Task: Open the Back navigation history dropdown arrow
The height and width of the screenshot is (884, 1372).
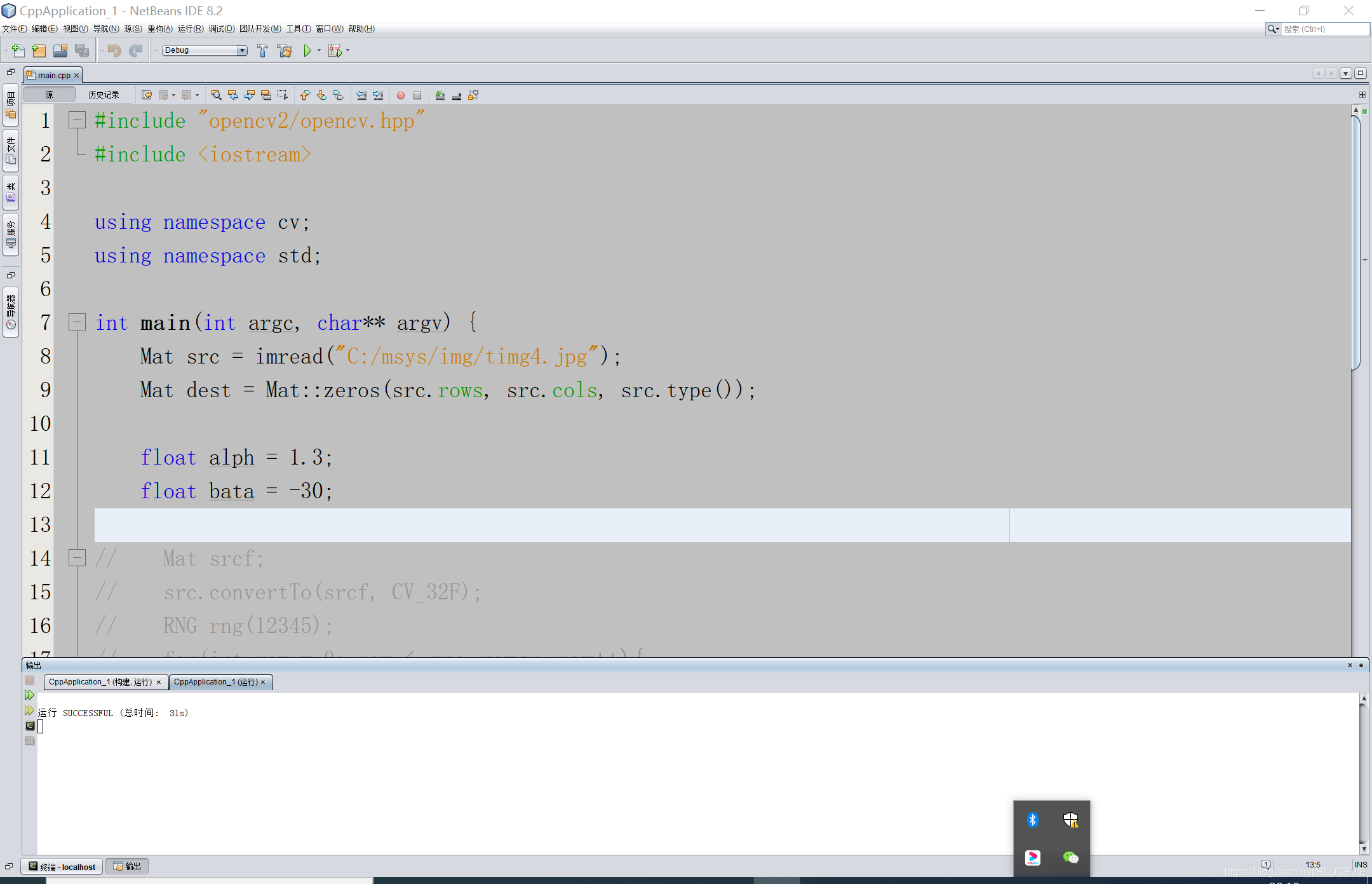Action: point(173,95)
